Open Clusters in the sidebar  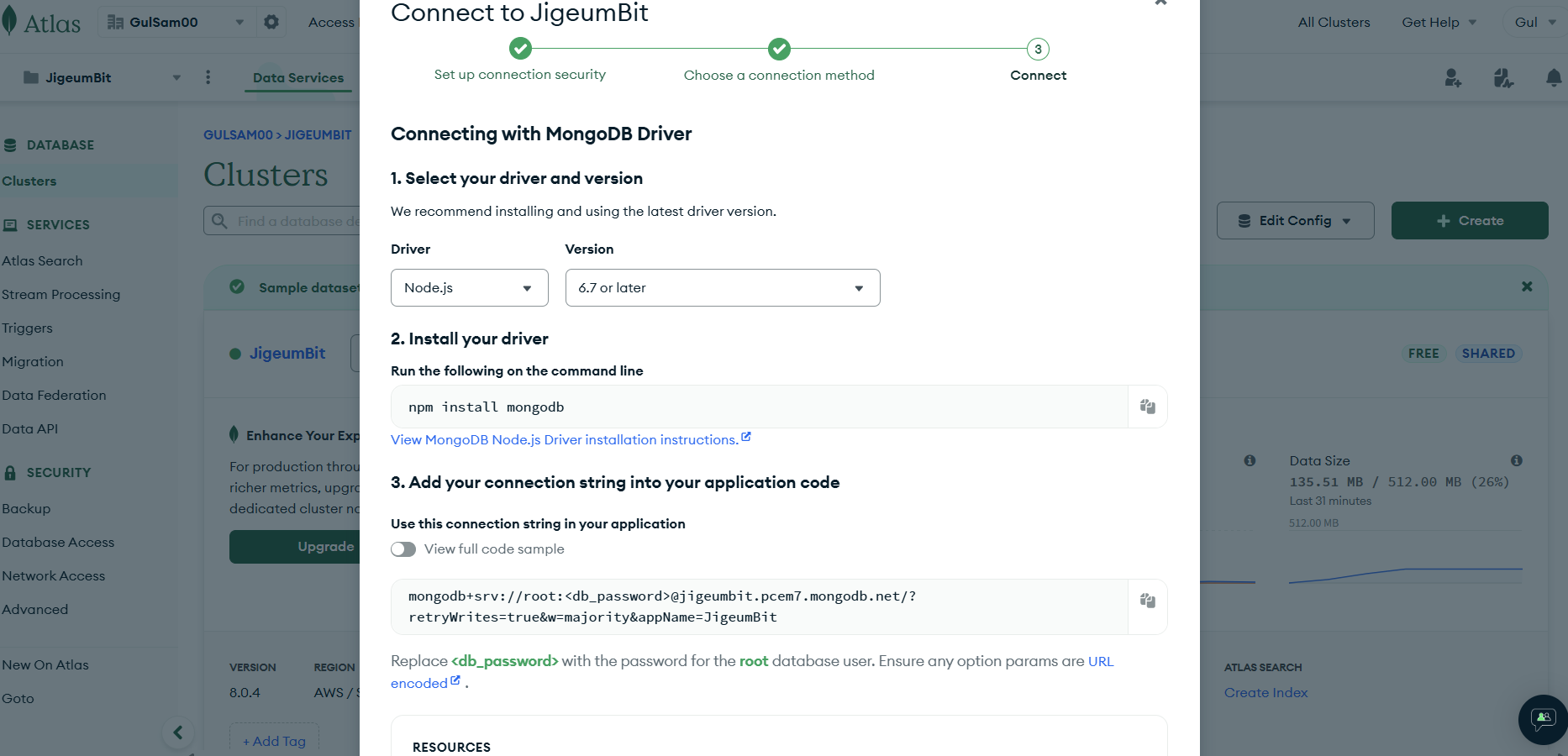pos(29,181)
